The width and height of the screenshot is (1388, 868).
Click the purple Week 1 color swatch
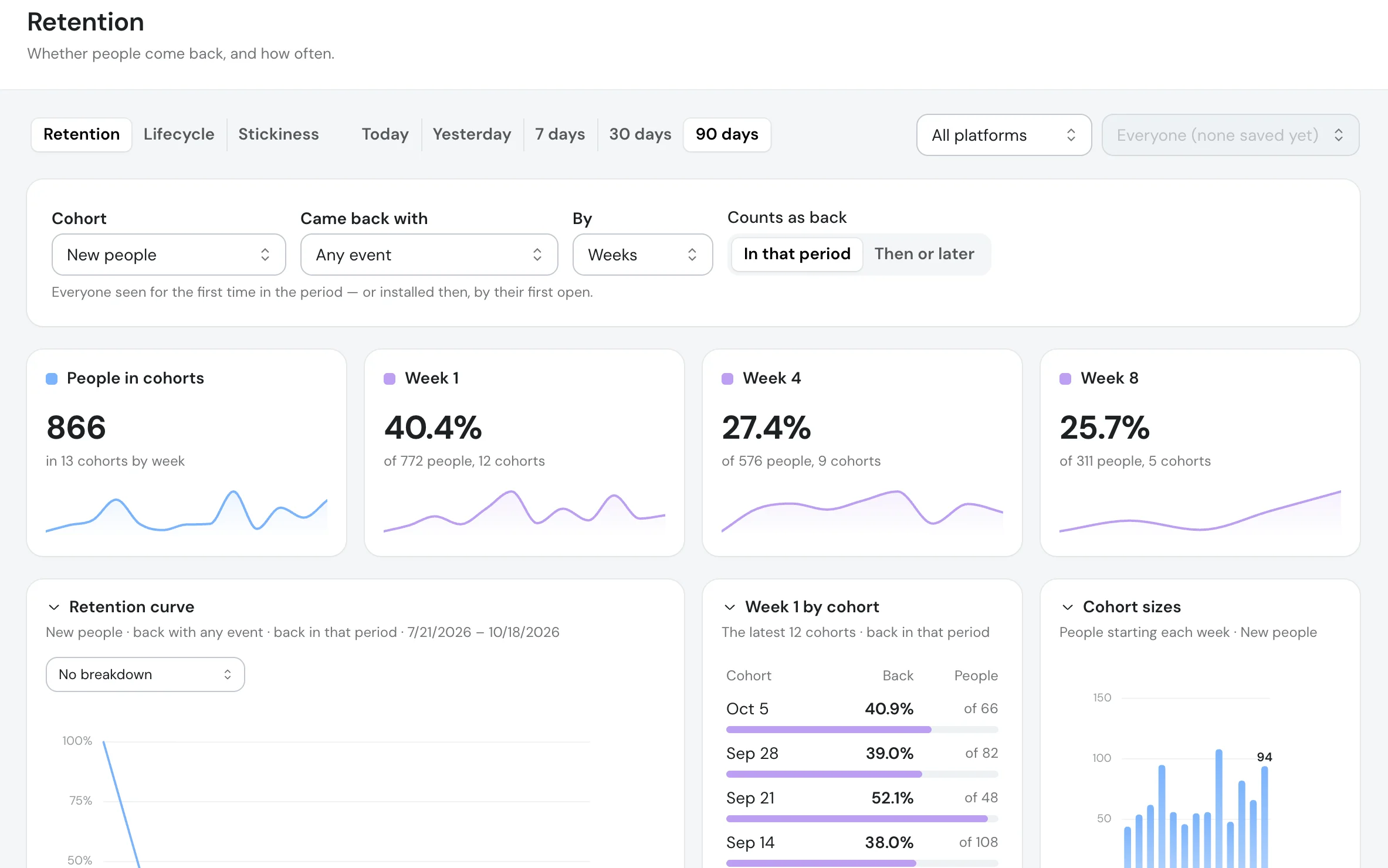pyautogui.click(x=390, y=379)
